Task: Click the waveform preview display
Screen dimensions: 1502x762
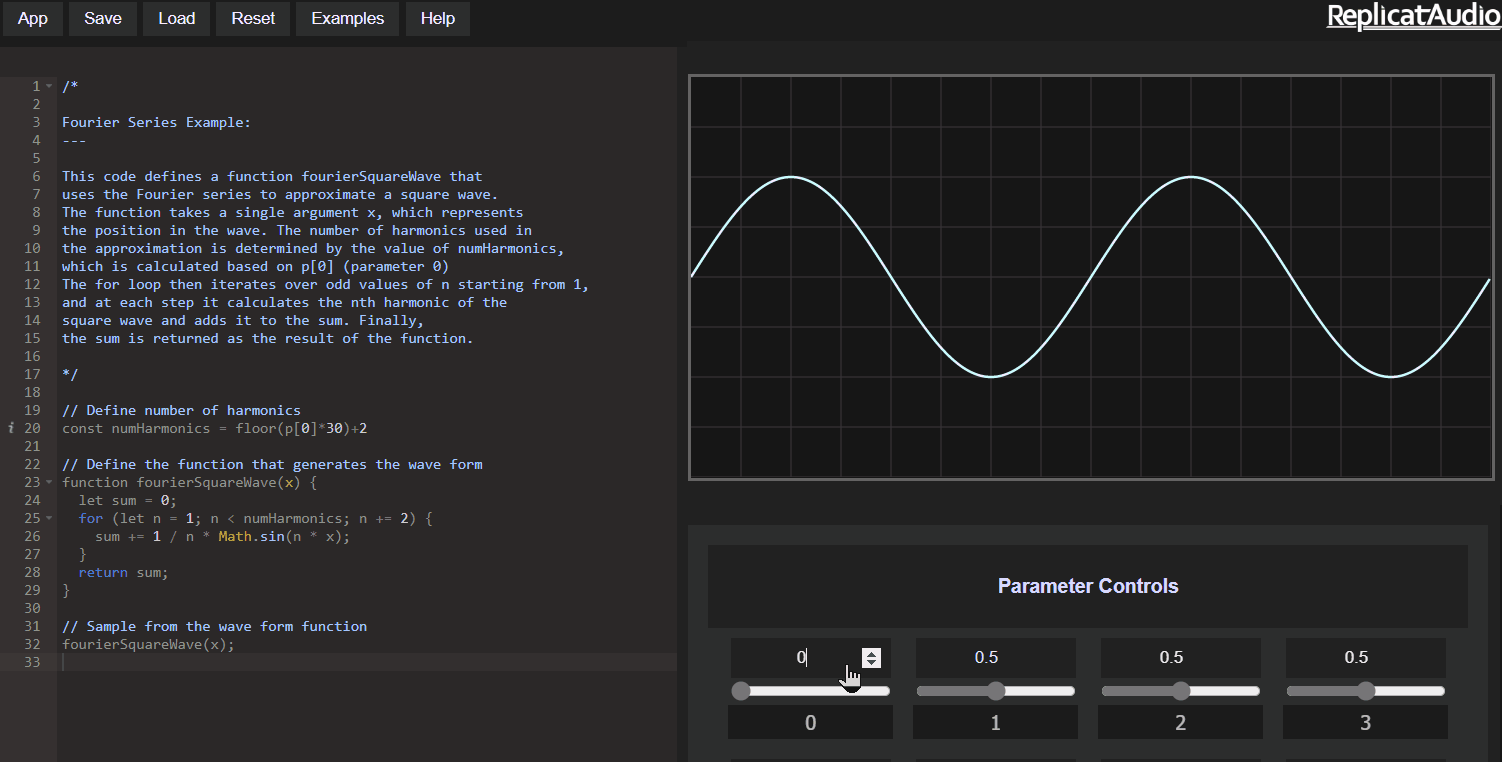Action: 1091,276
